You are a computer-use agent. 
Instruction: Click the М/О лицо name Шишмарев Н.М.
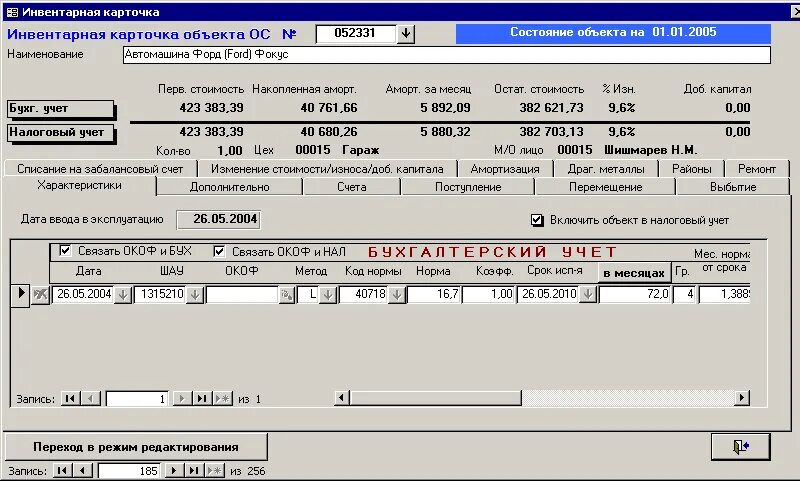coord(650,150)
